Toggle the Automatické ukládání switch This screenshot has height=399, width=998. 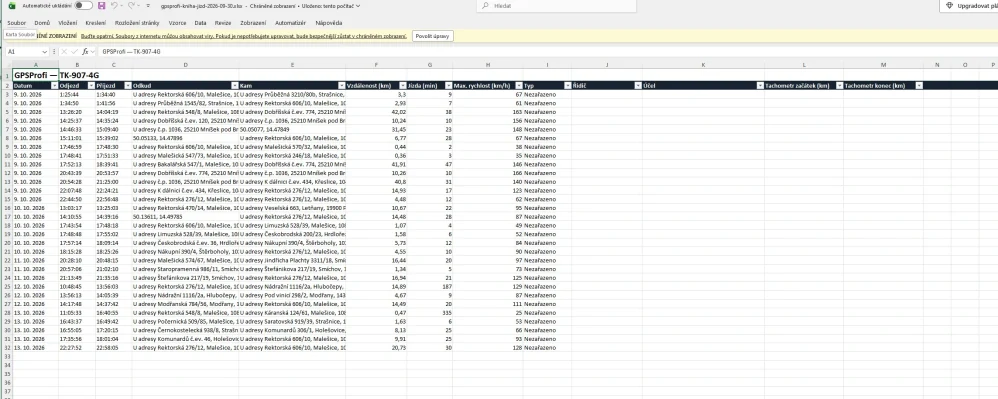coord(83,5)
